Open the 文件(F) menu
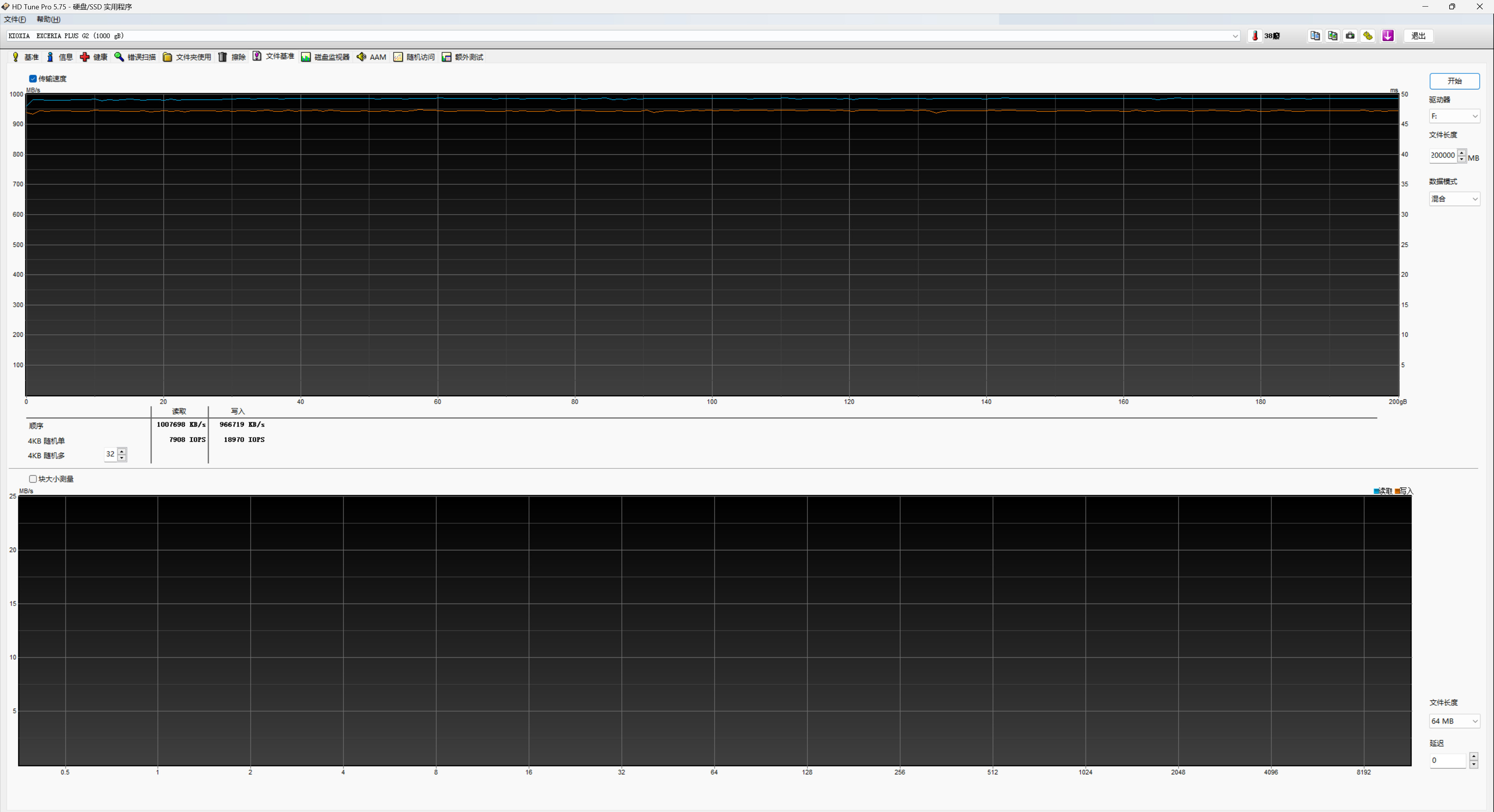The height and width of the screenshot is (812, 1494). 15,20
